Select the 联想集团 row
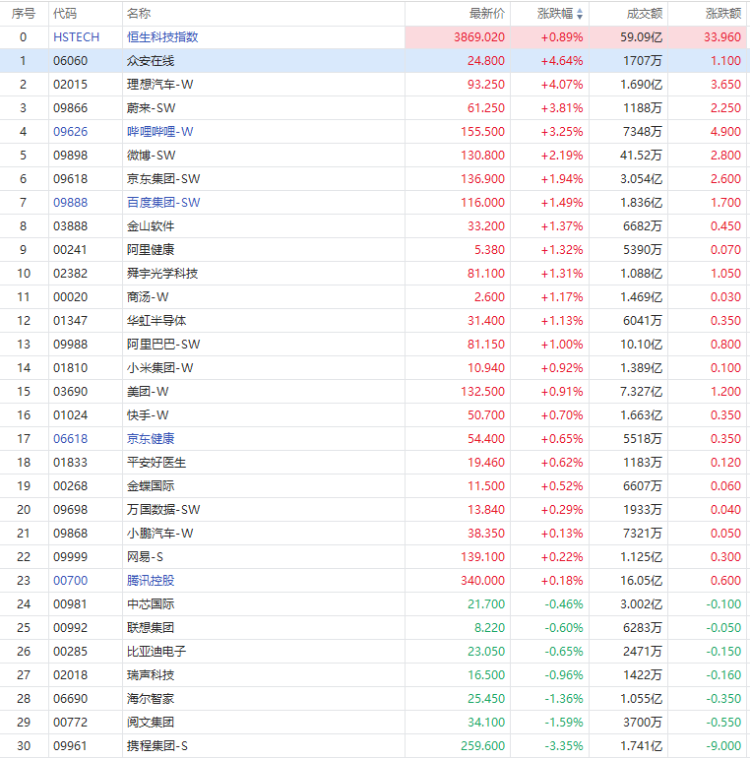Image resolution: width=750 pixels, height=759 pixels. [x=375, y=628]
